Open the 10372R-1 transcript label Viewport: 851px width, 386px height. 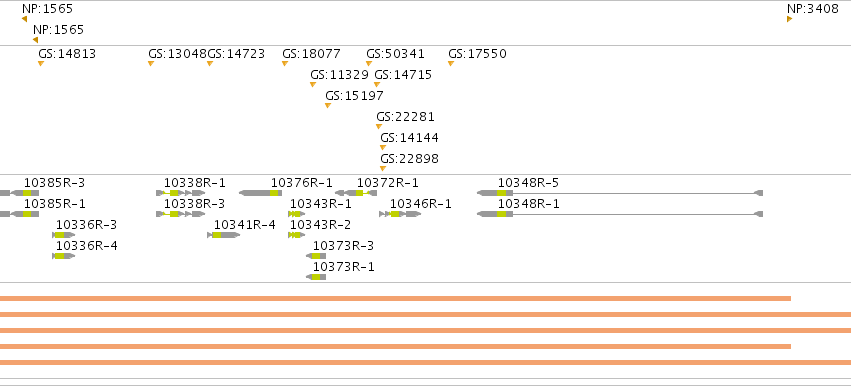(388, 183)
